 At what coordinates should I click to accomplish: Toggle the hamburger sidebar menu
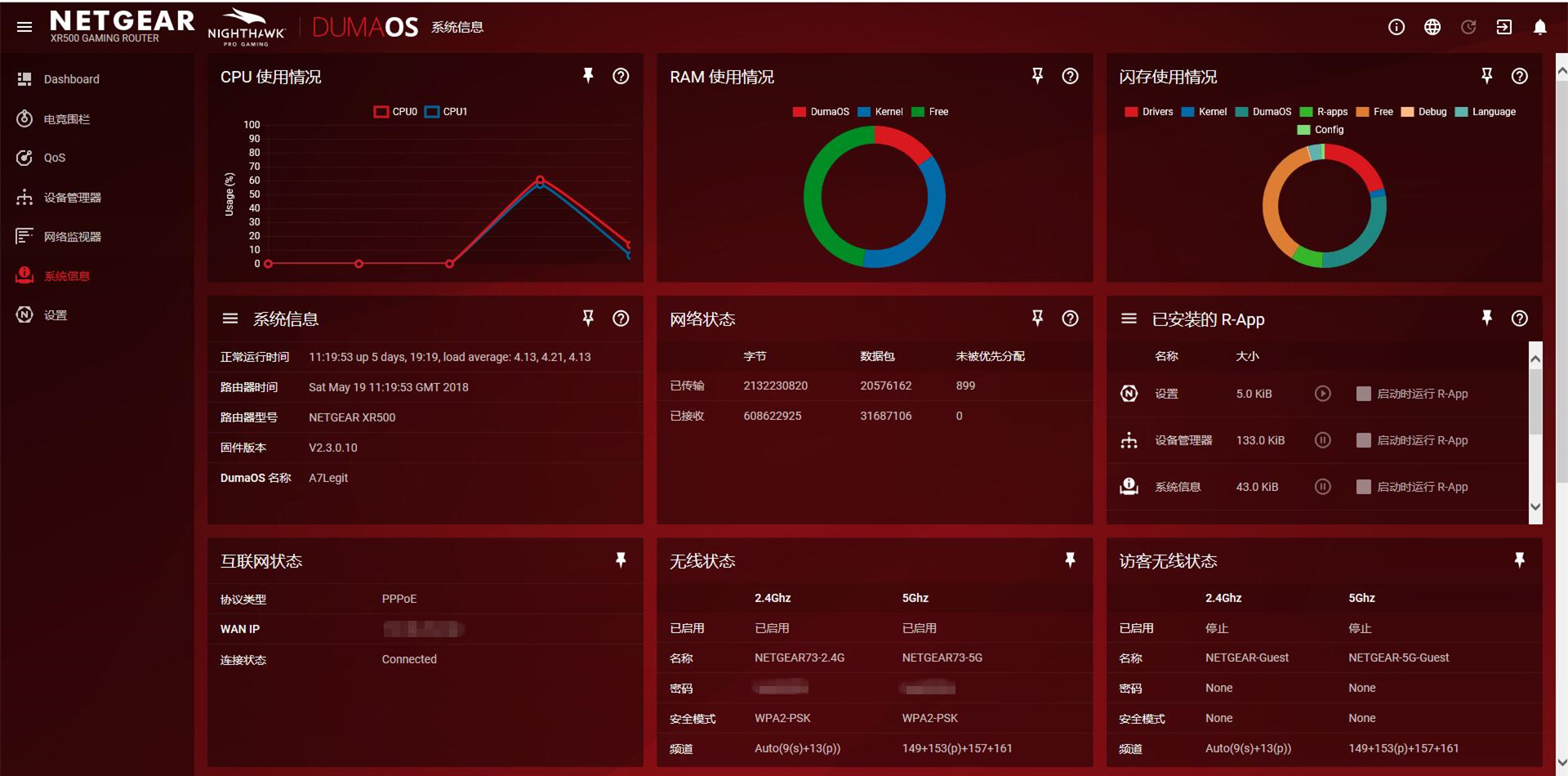[24, 28]
